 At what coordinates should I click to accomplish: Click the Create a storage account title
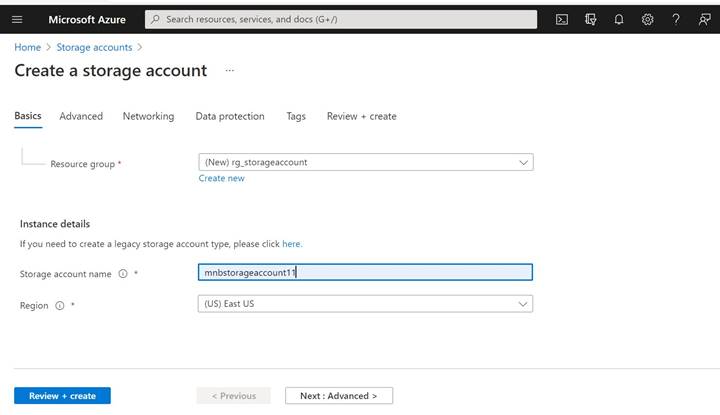[x=111, y=71]
